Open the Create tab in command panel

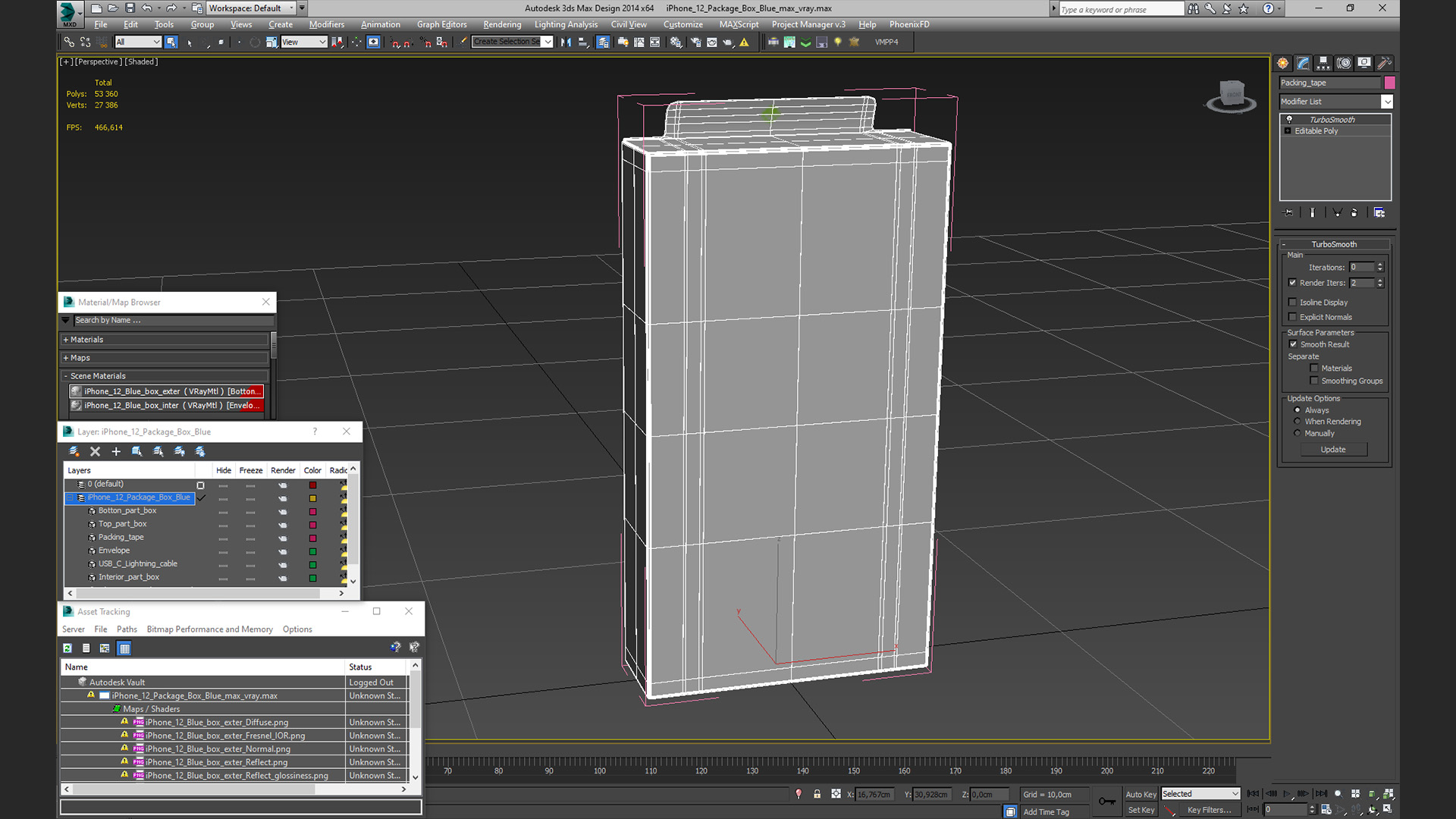1282,63
